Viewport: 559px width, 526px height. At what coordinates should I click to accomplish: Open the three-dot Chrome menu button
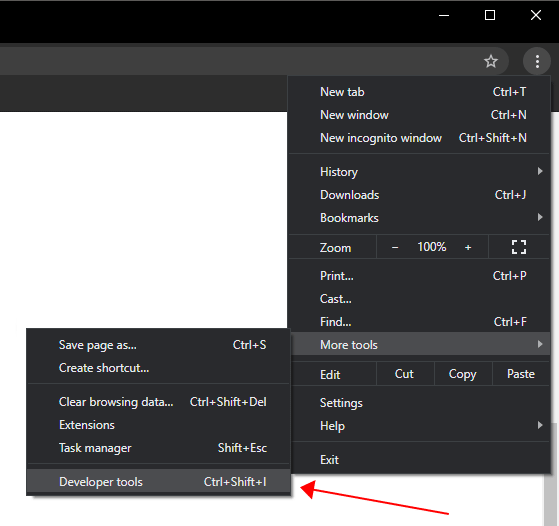(537, 61)
